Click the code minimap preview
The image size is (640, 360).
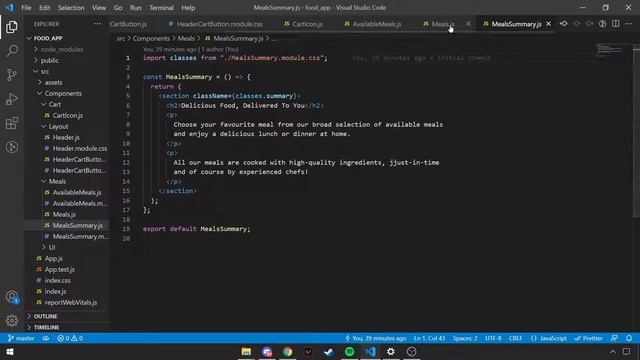tap(609, 50)
